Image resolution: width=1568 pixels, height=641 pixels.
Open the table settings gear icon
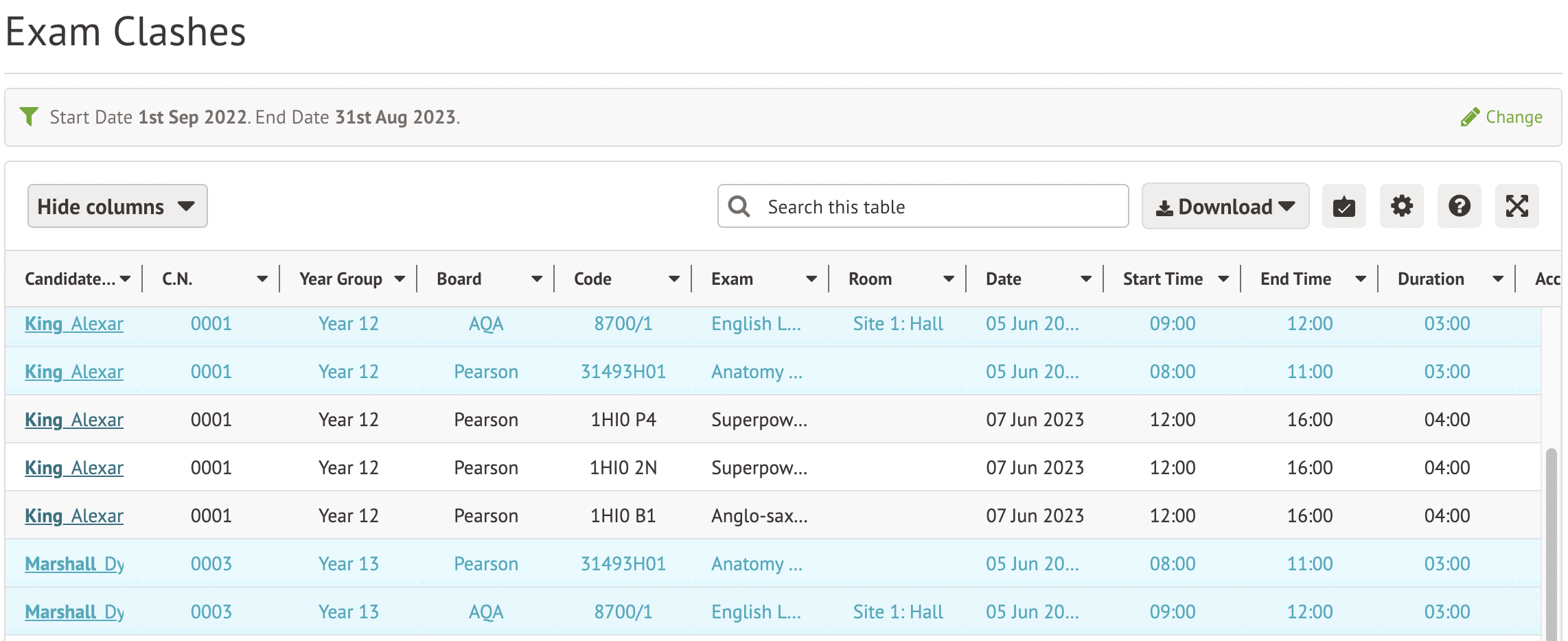[1402, 206]
